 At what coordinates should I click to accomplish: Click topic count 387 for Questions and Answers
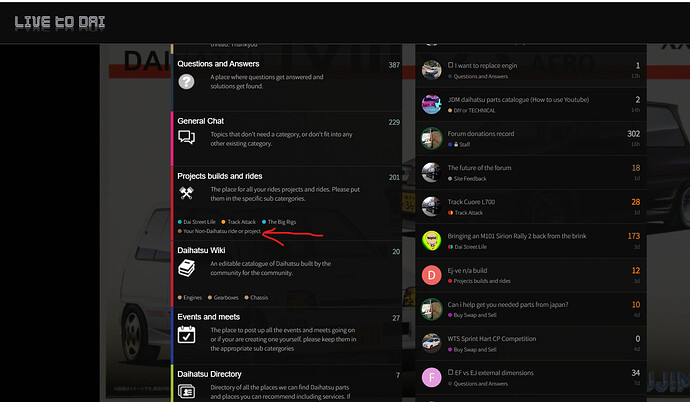tap(394, 65)
